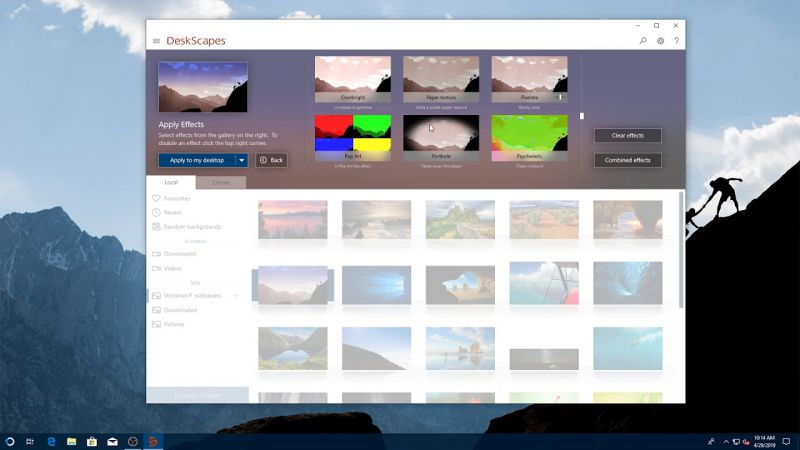Viewport: 800px width, 450px height.
Task: Click the taskbar clock and date
Action: (764, 441)
